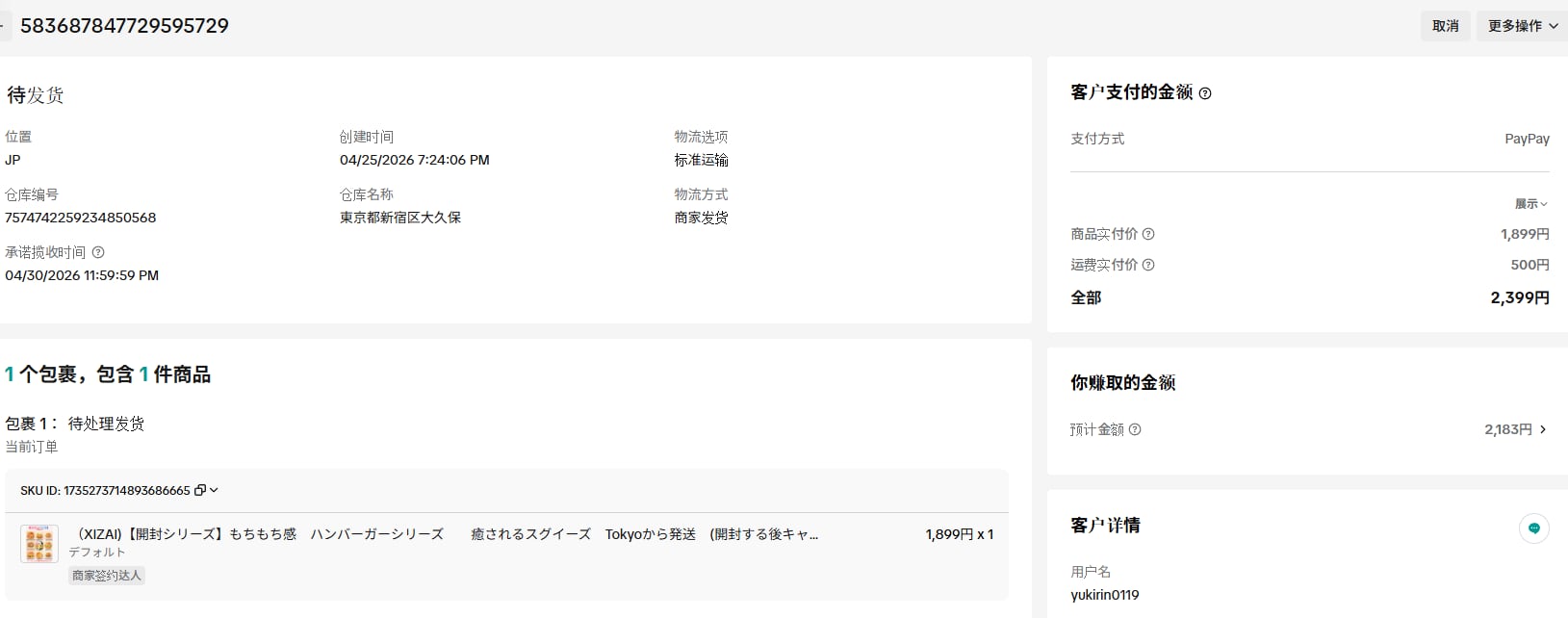
Task: Click warehouse ID 7574742259234850568
Action: [81, 218]
